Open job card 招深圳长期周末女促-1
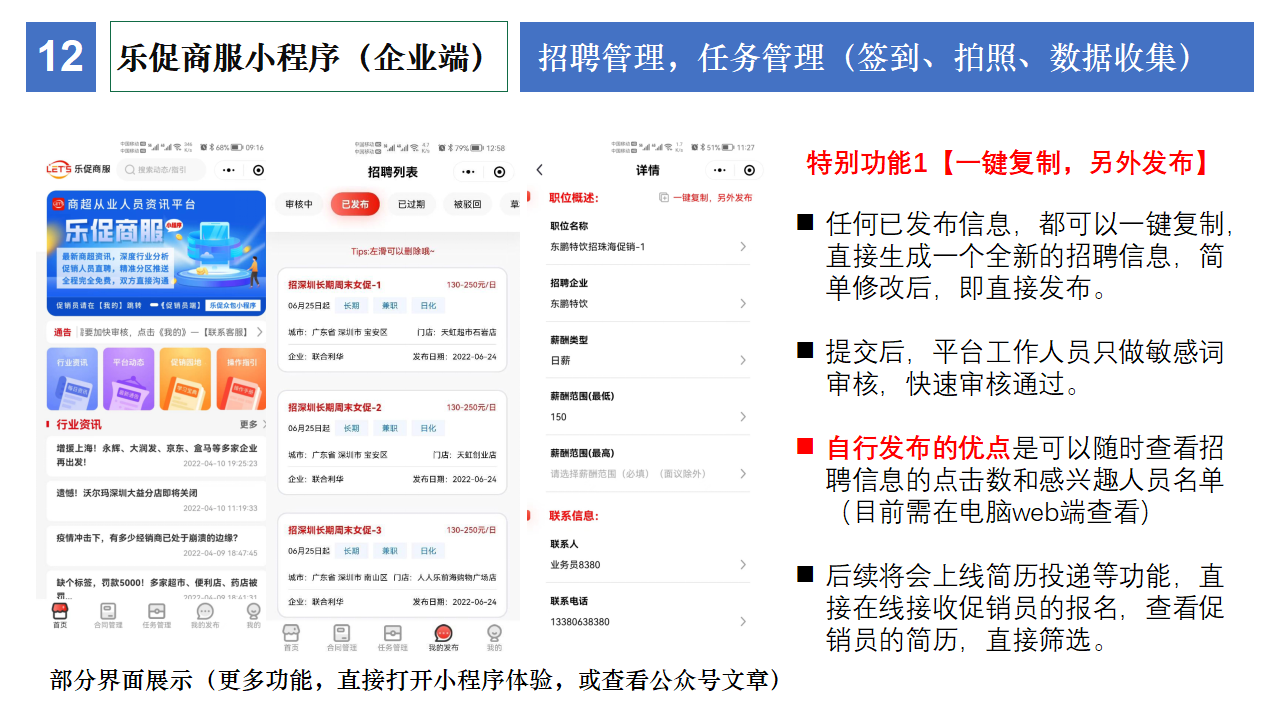The height and width of the screenshot is (720, 1280). tap(392, 321)
